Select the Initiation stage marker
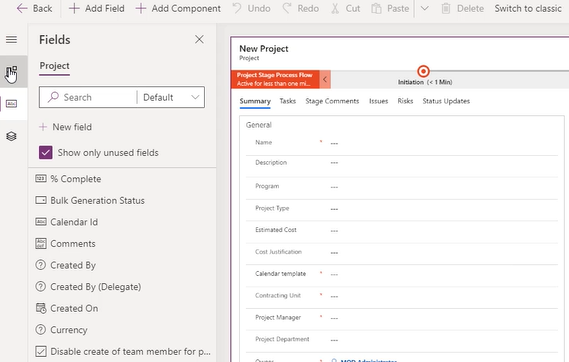The width and height of the screenshot is (569, 362). [x=423, y=71]
